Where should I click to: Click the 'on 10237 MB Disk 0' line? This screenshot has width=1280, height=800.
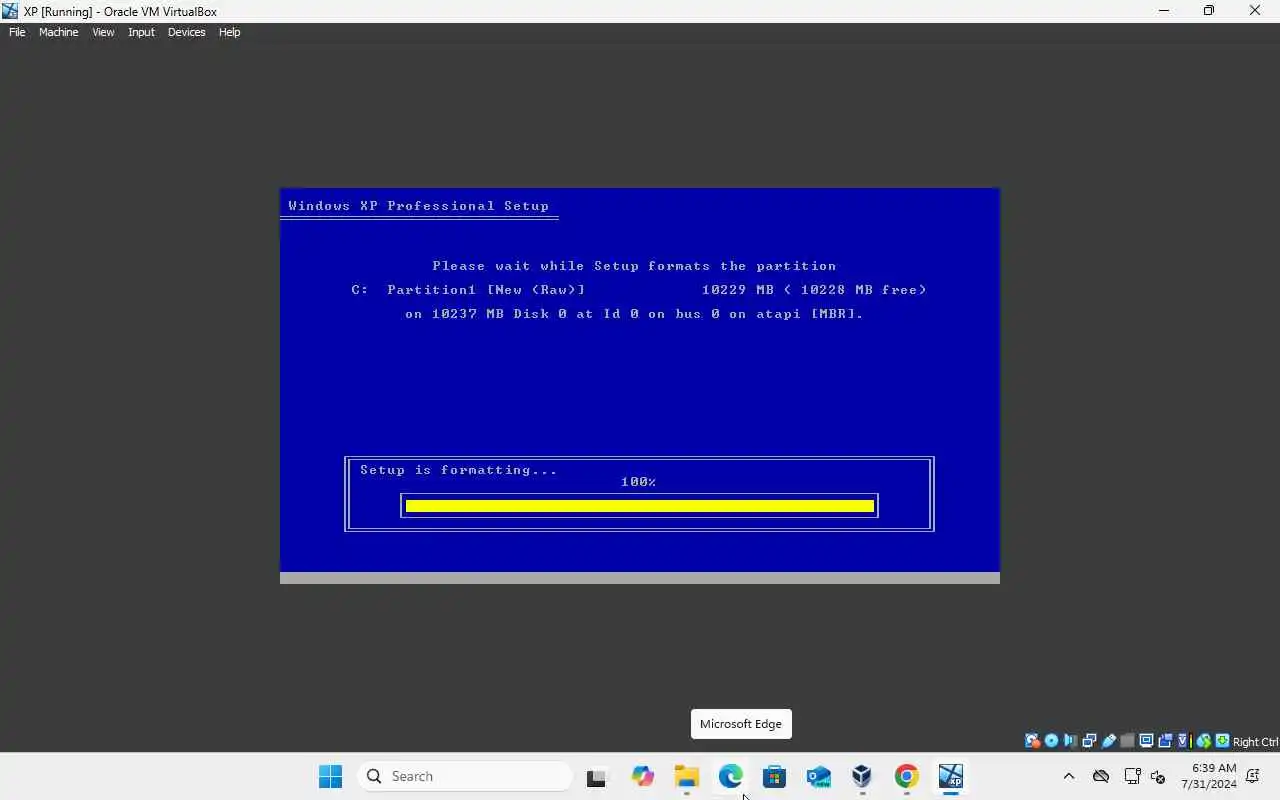pyautogui.click(x=634, y=314)
